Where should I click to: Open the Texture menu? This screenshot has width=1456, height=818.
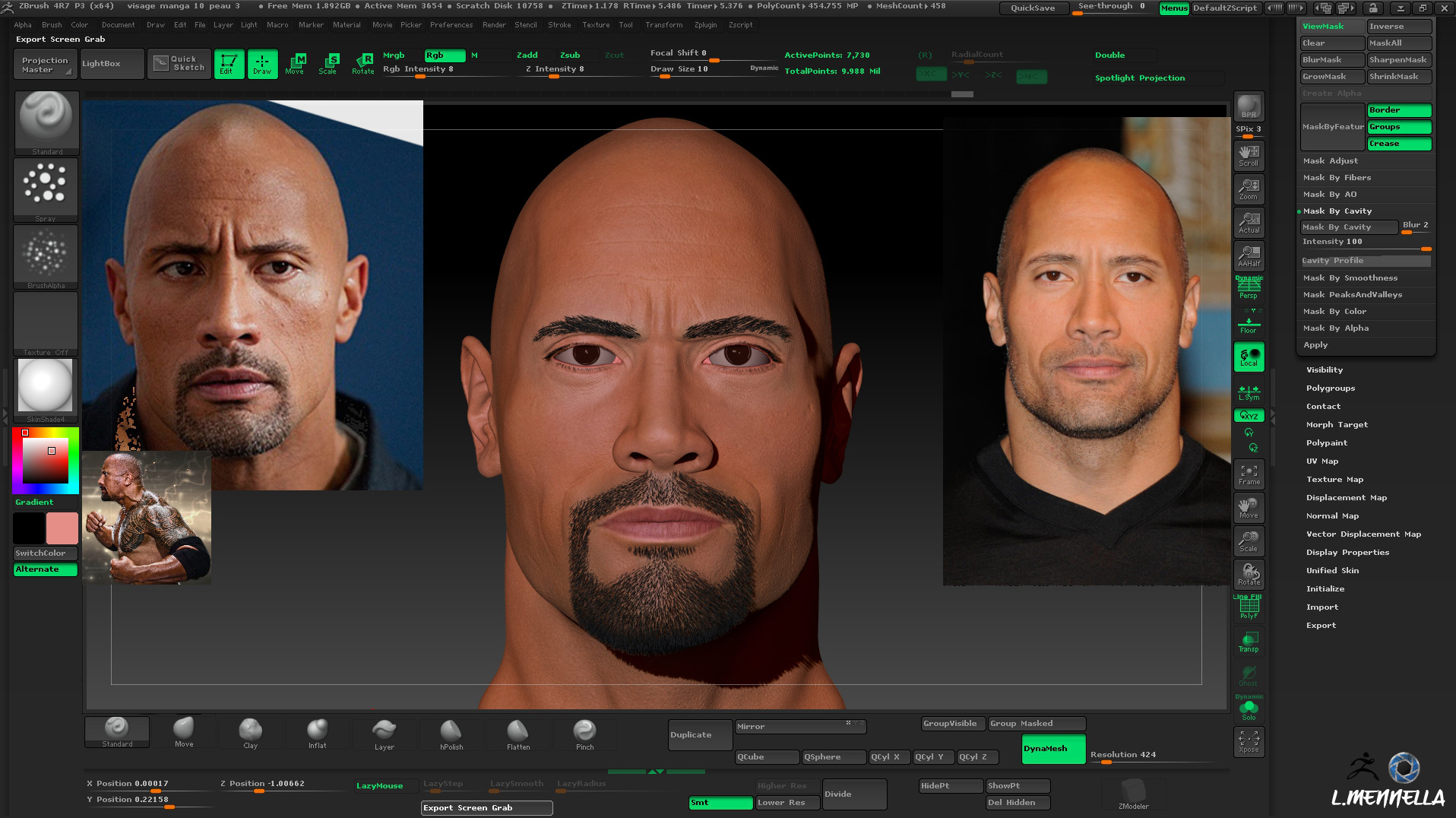click(596, 25)
